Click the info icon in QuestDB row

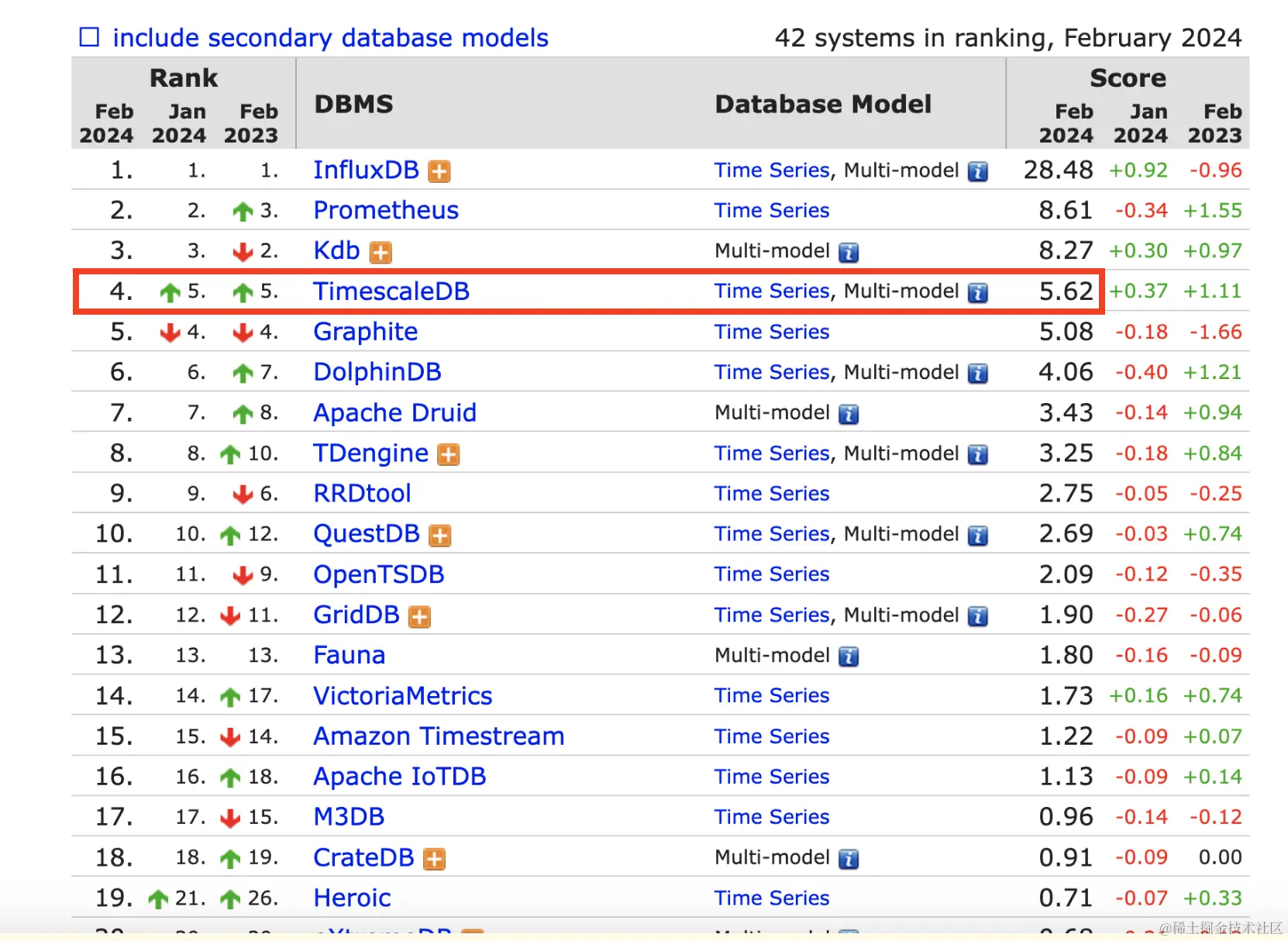[978, 535]
